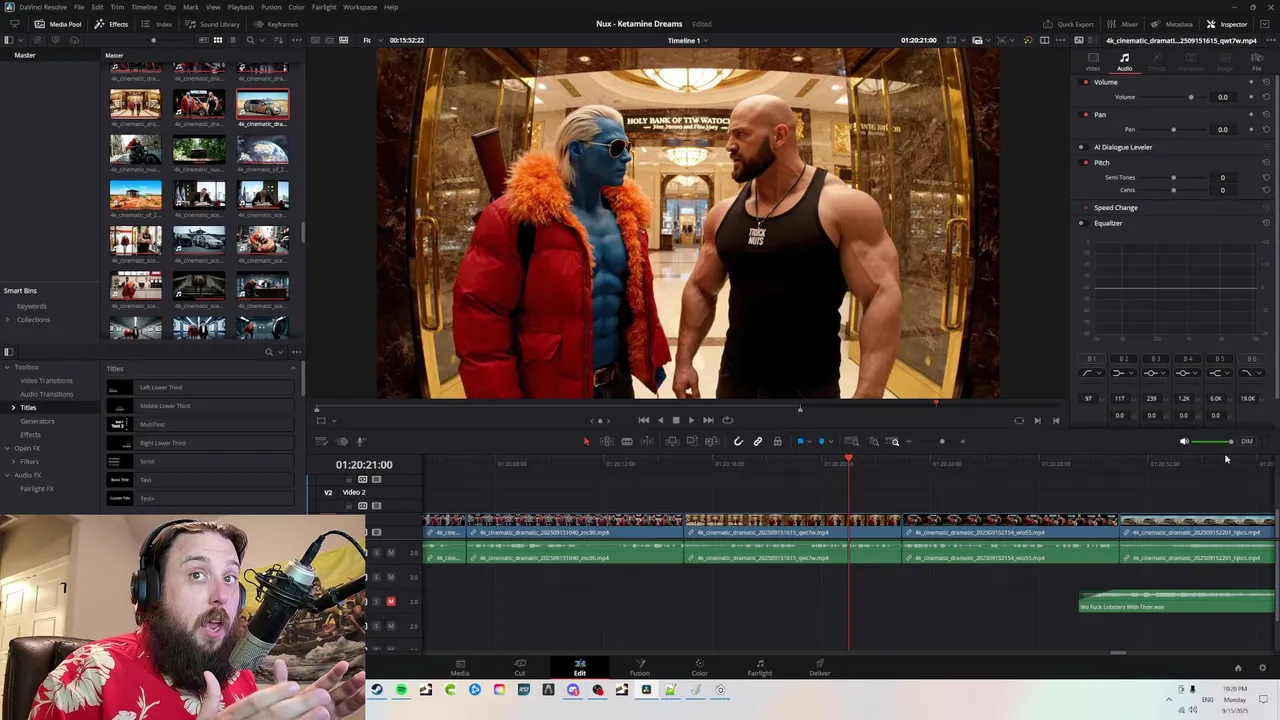Viewport: 1280px width, 720px height.
Task: Disable the Pitch section toggle
Action: [x=1082, y=163]
